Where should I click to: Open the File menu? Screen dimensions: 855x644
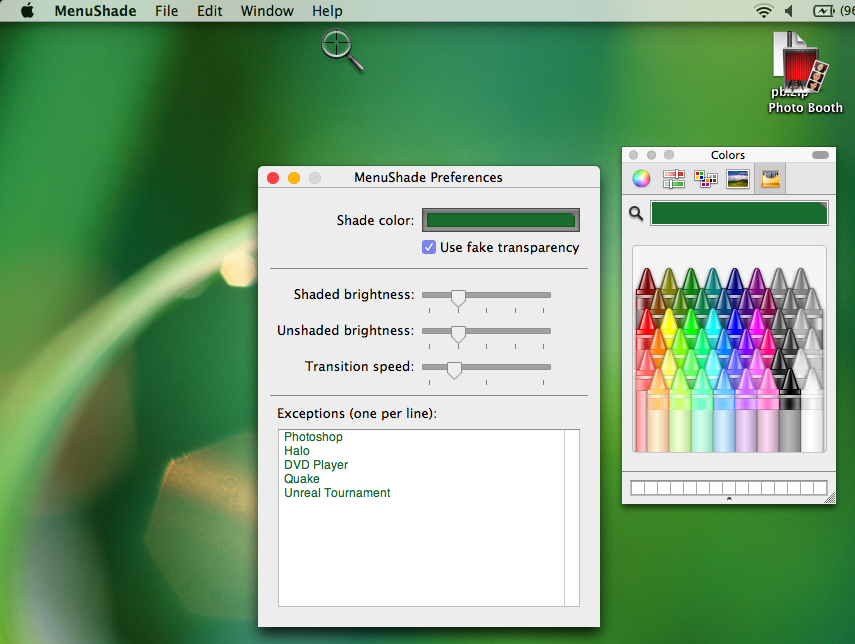[x=166, y=11]
